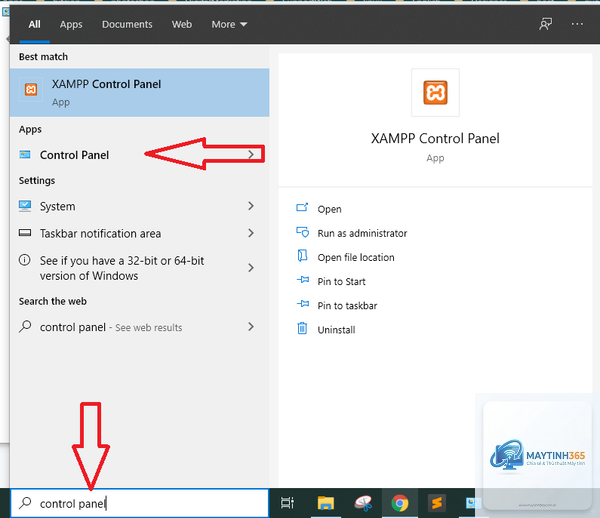Expand Taskbar notification area chevron

coord(251,233)
